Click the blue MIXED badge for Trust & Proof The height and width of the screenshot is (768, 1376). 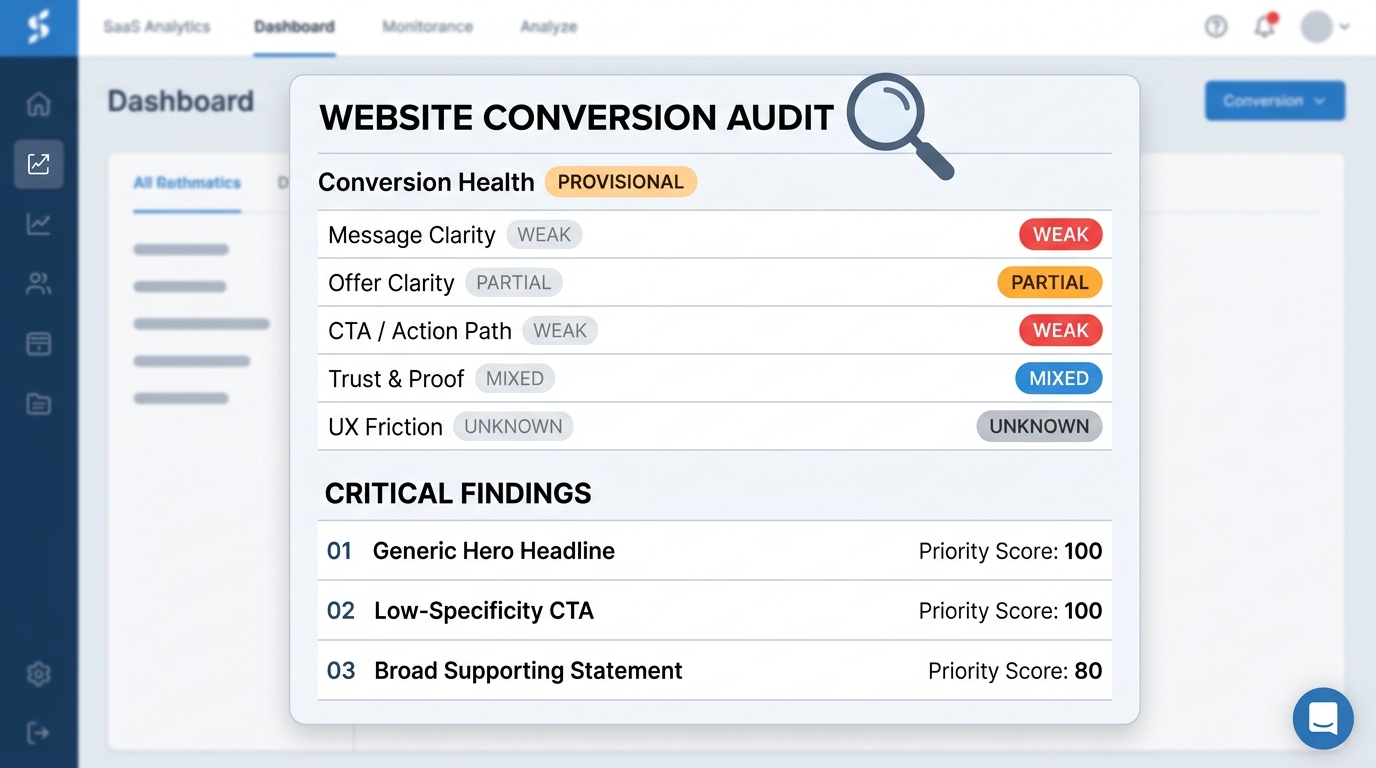1059,379
